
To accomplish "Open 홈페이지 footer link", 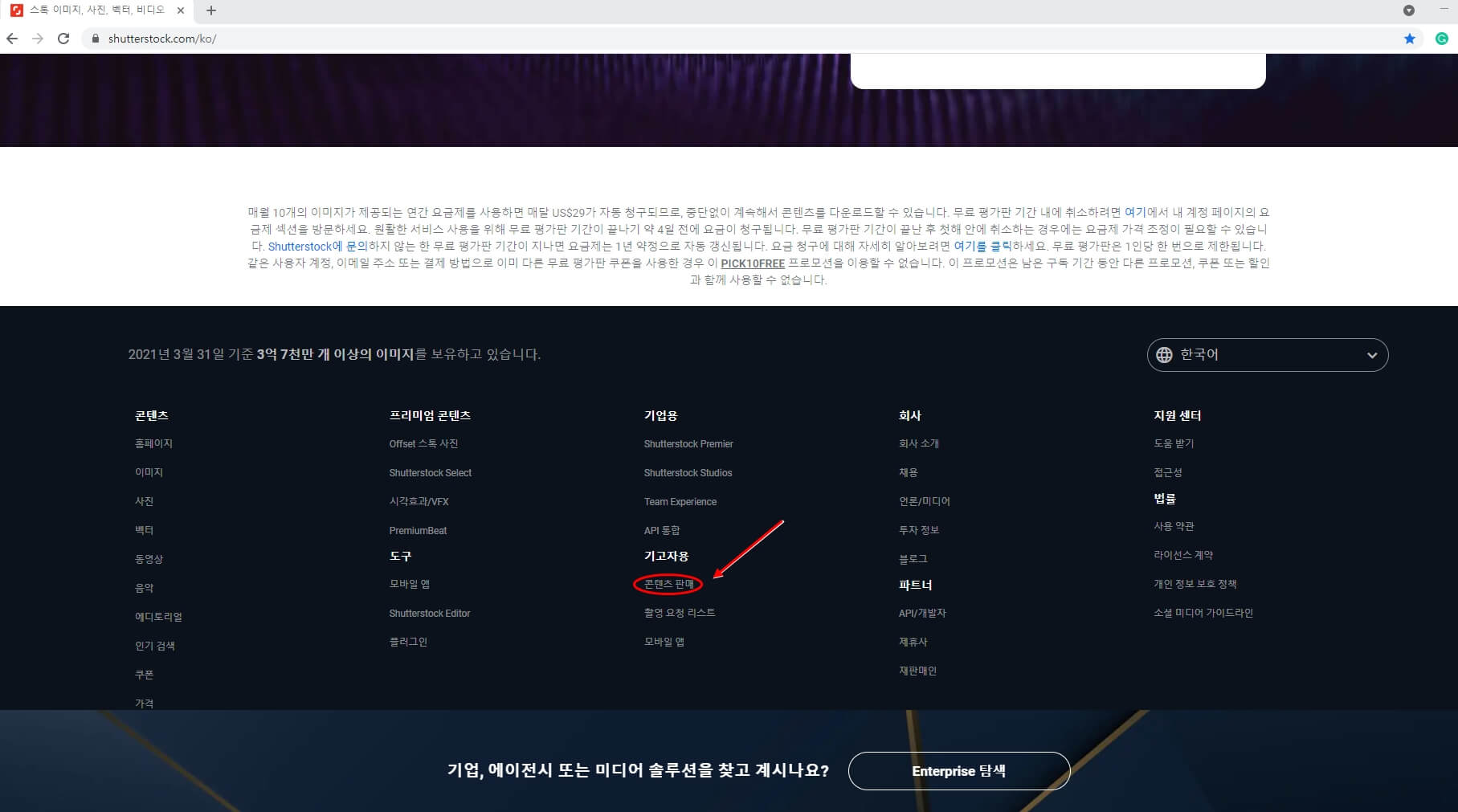I will point(153,443).
